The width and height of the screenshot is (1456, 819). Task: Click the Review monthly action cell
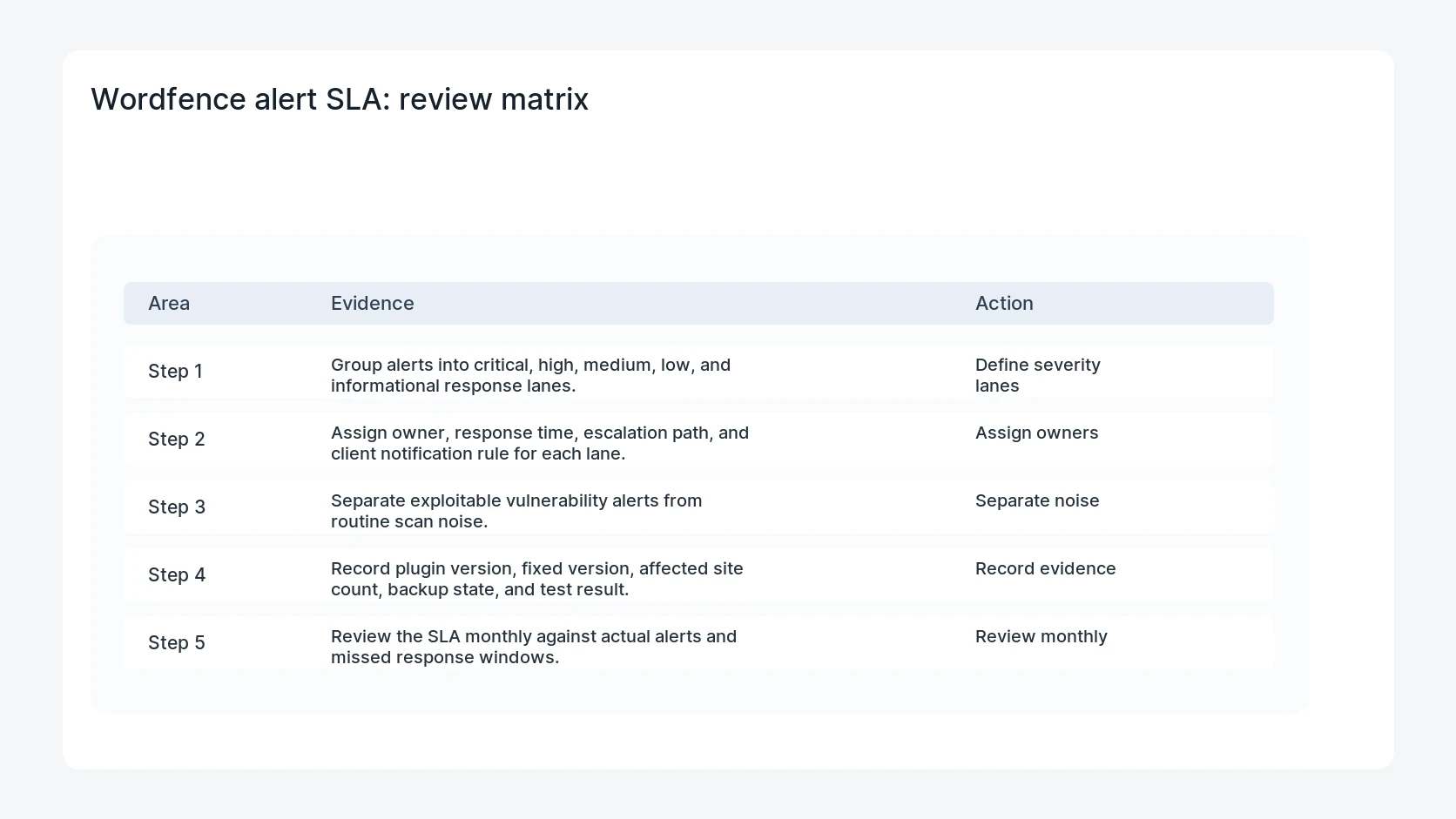tap(1041, 636)
